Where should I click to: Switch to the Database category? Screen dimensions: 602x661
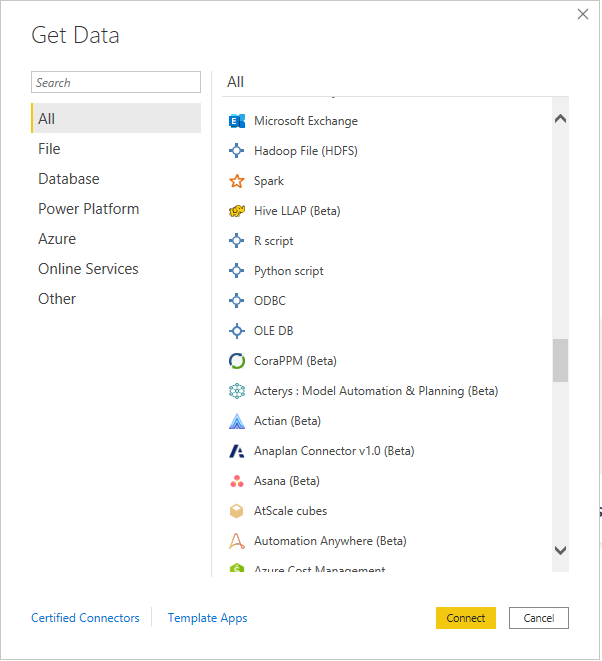pos(116,179)
